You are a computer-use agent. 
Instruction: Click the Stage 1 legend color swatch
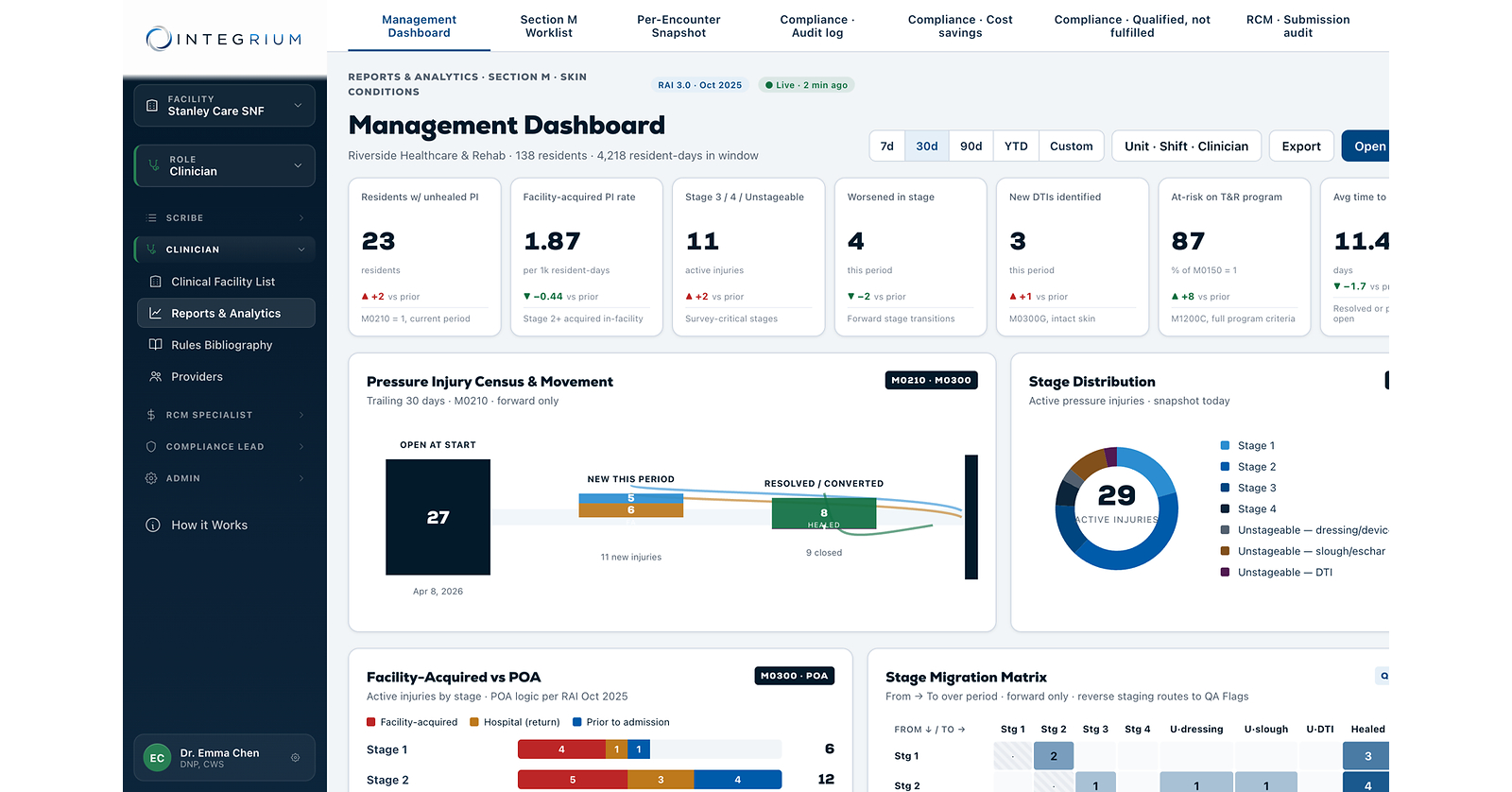click(1225, 445)
